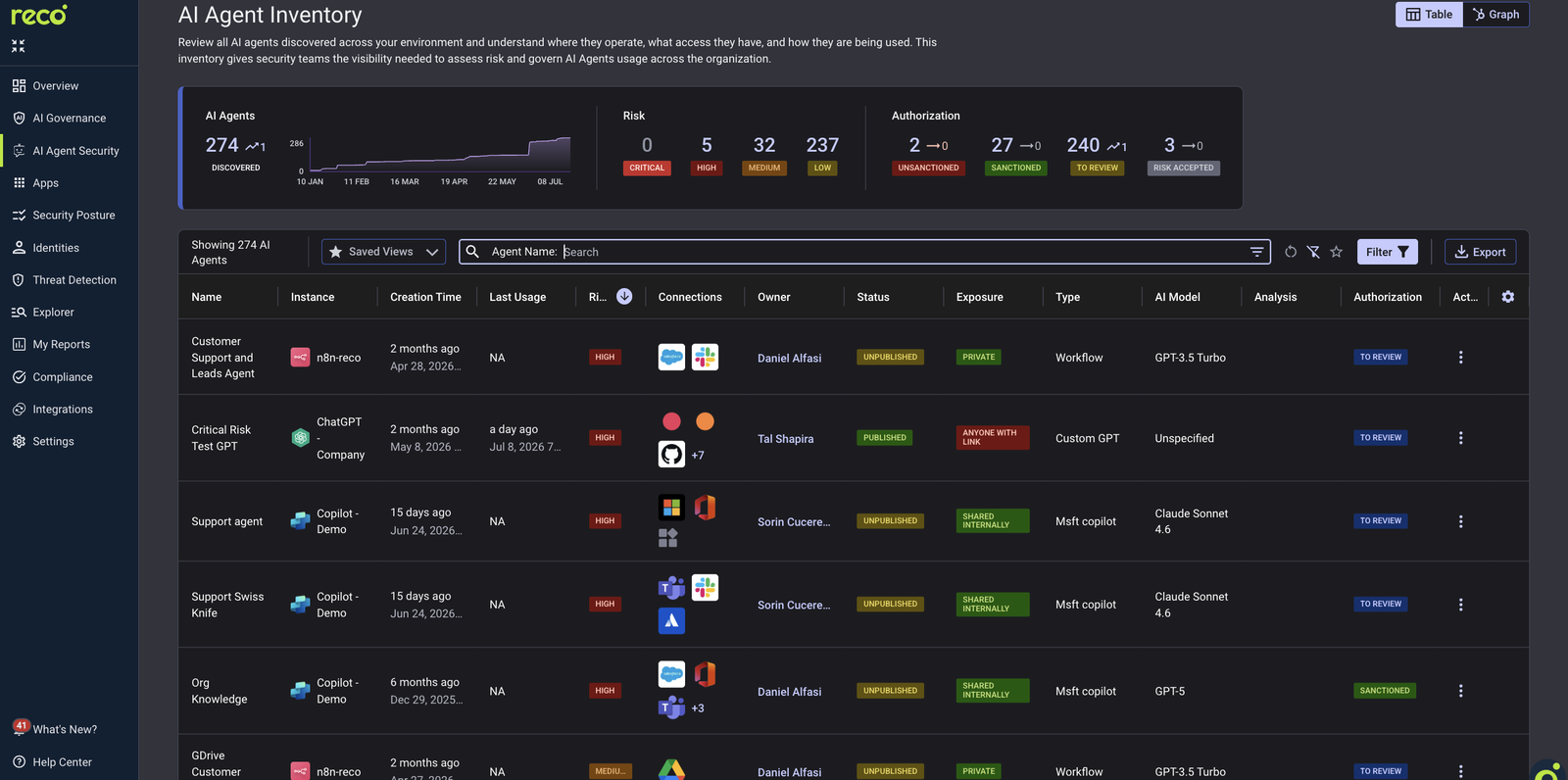Switch to Graph view

pyautogui.click(x=1495, y=15)
